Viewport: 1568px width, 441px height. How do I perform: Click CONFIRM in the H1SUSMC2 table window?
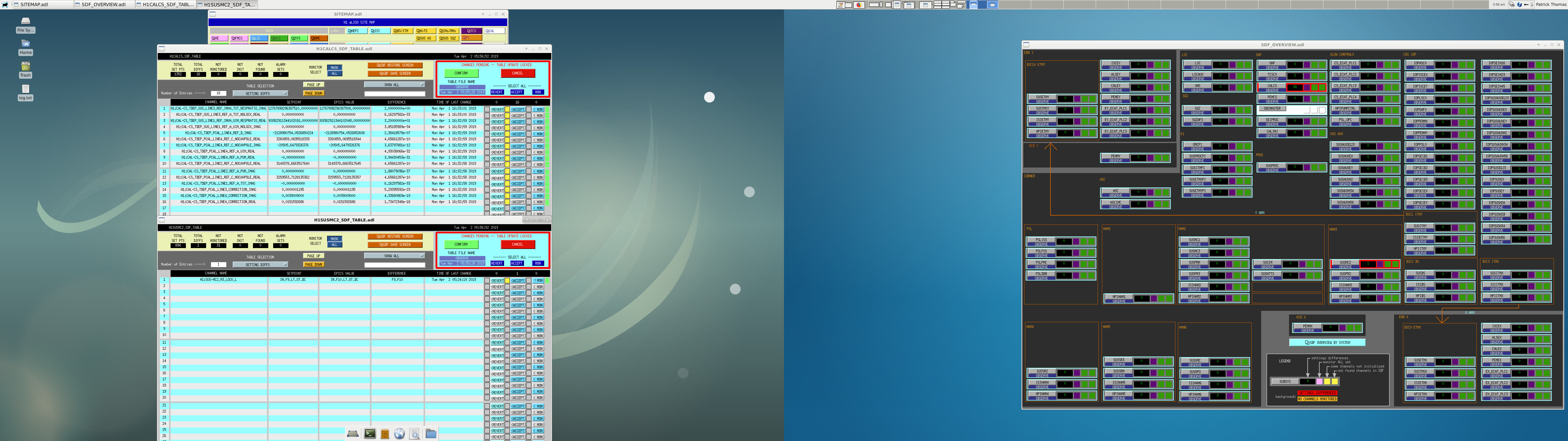(461, 244)
